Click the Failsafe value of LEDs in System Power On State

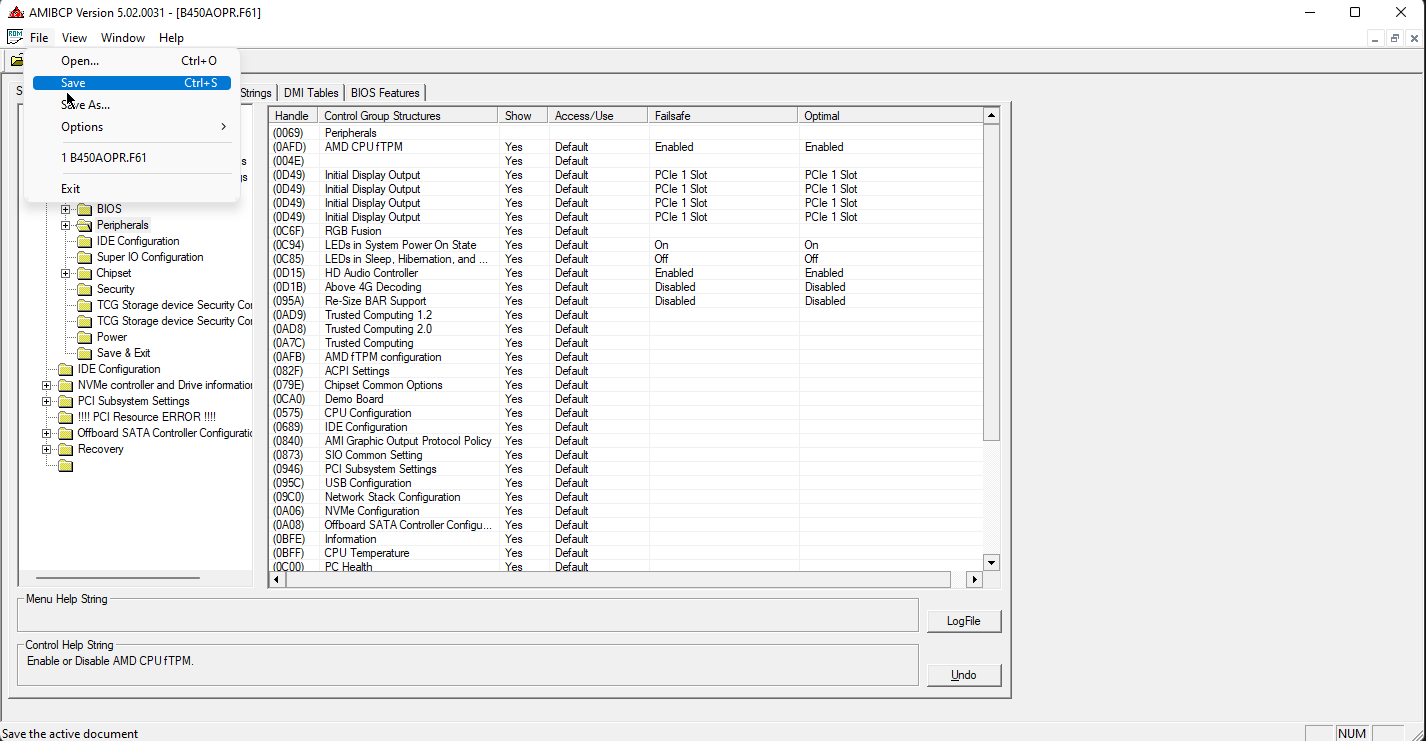coord(661,245)
